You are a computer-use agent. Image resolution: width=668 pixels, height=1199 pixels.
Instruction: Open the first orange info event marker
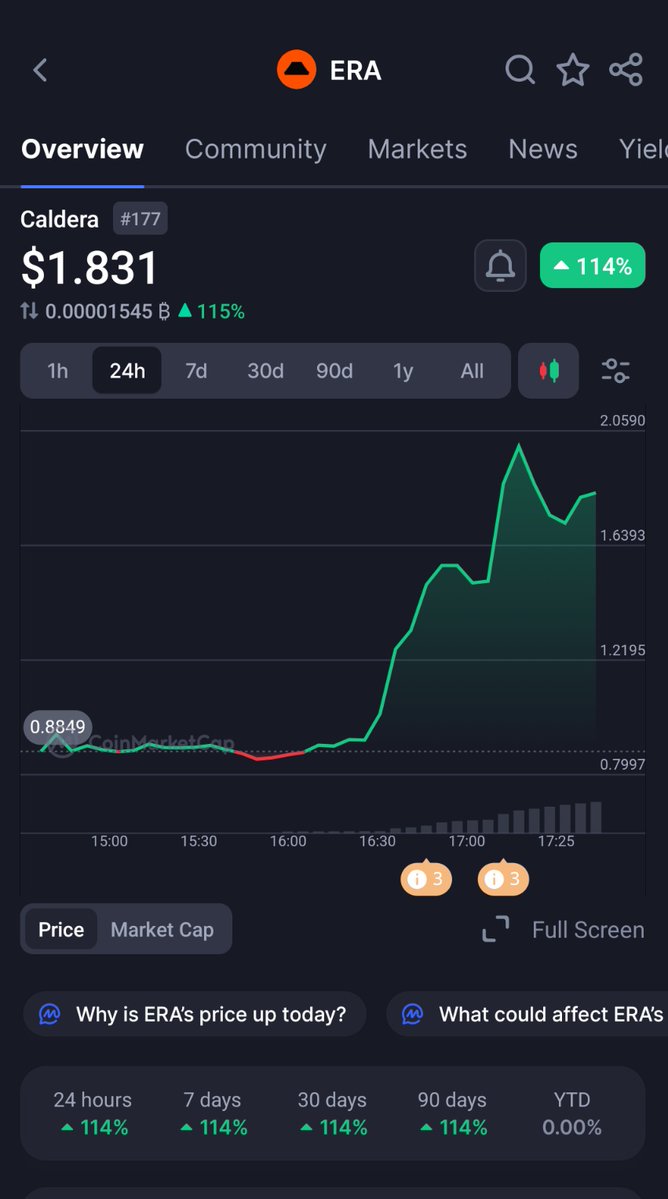[426, 879]
